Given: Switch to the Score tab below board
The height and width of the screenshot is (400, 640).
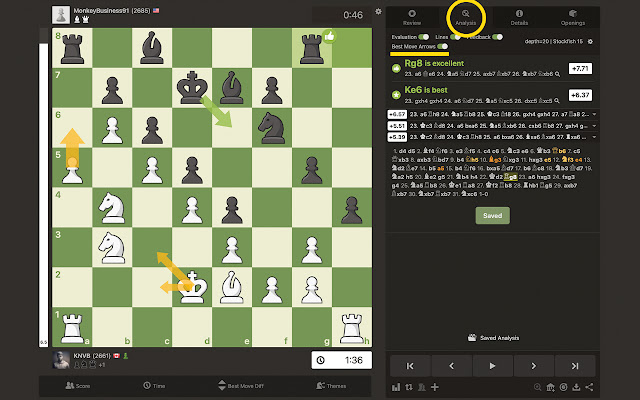Looking at the screenshot, I should pyautogui.click(x=78, y=386).
